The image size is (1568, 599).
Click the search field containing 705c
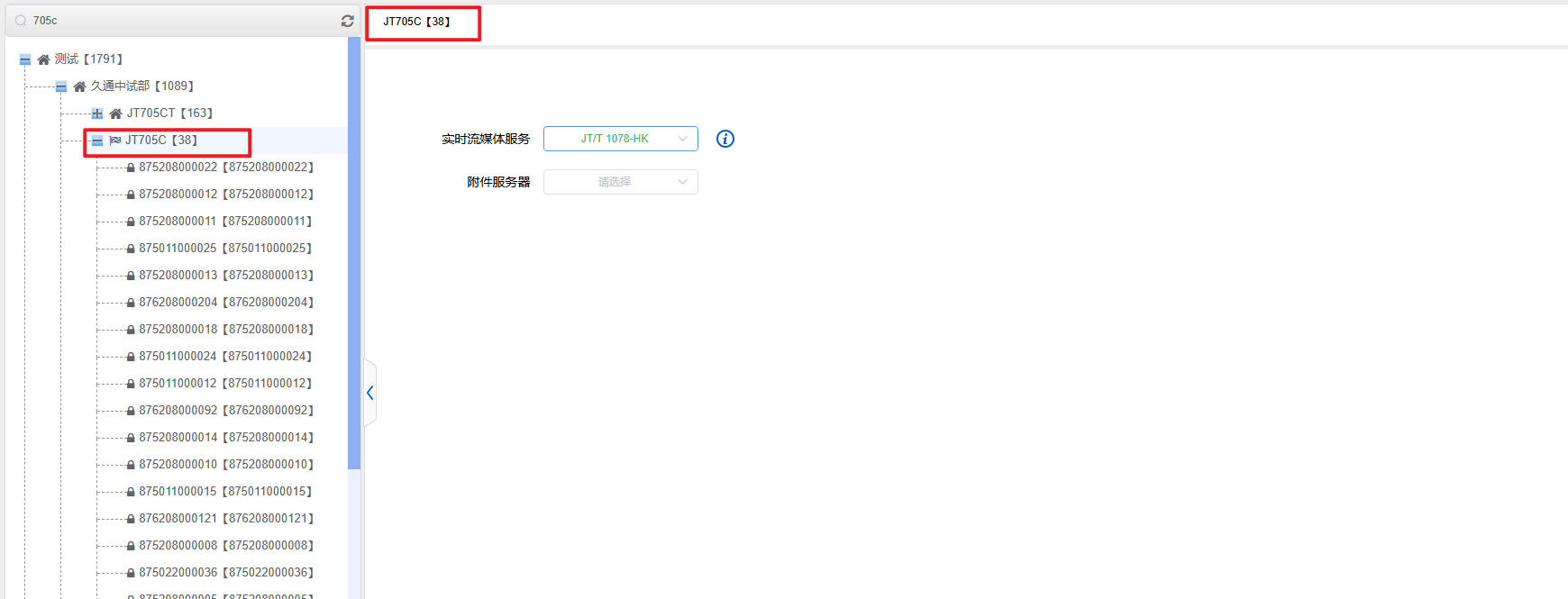180,21
